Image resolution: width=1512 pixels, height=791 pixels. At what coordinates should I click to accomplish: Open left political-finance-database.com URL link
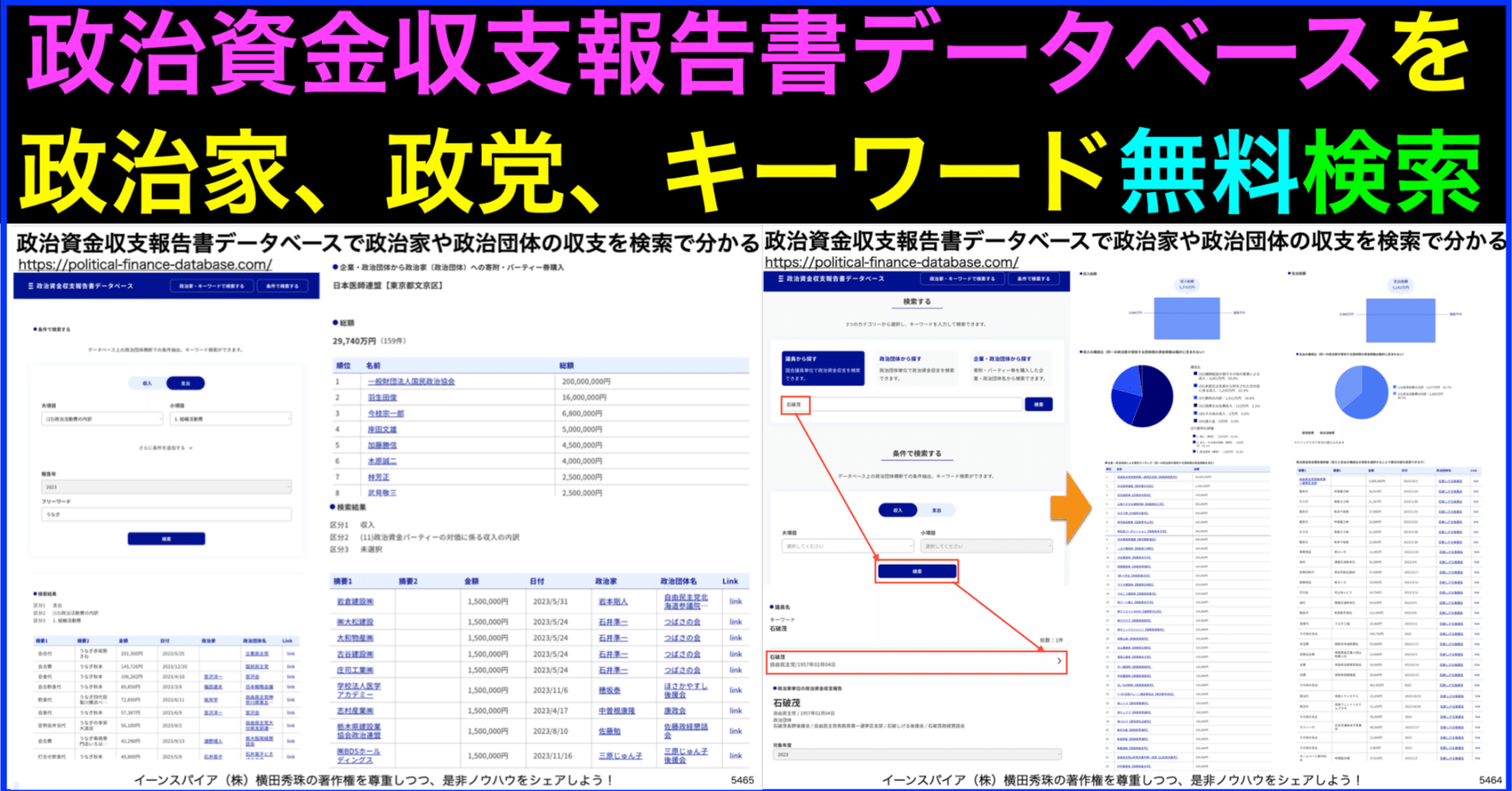coord(145,265)
